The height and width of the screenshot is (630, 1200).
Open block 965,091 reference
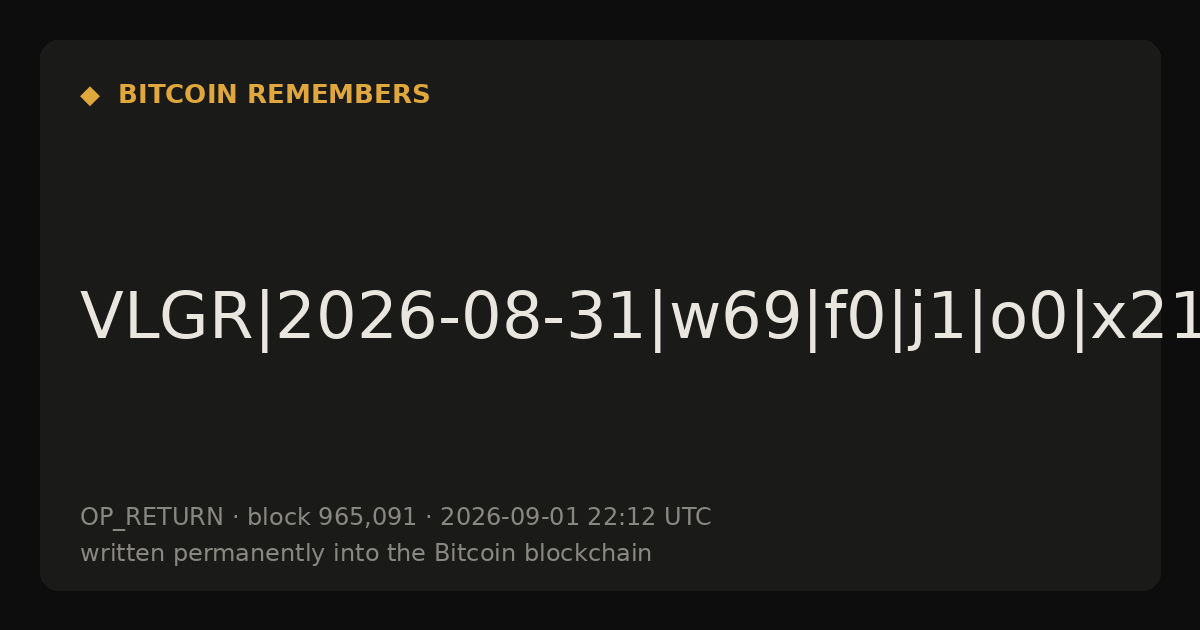click(x=332, y=518)
